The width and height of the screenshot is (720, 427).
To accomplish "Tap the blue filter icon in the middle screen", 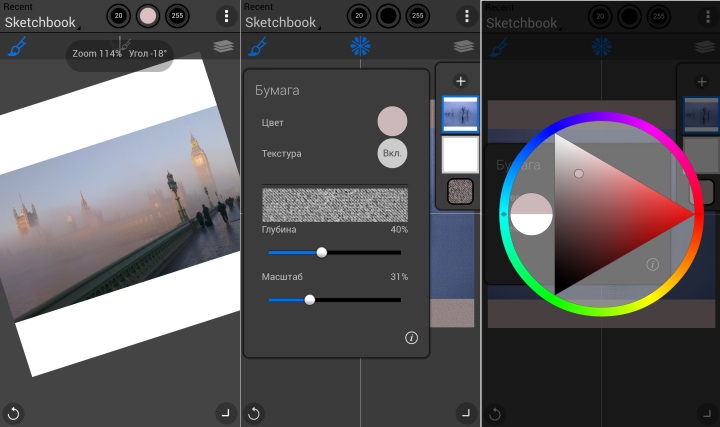I will point(360,46).
